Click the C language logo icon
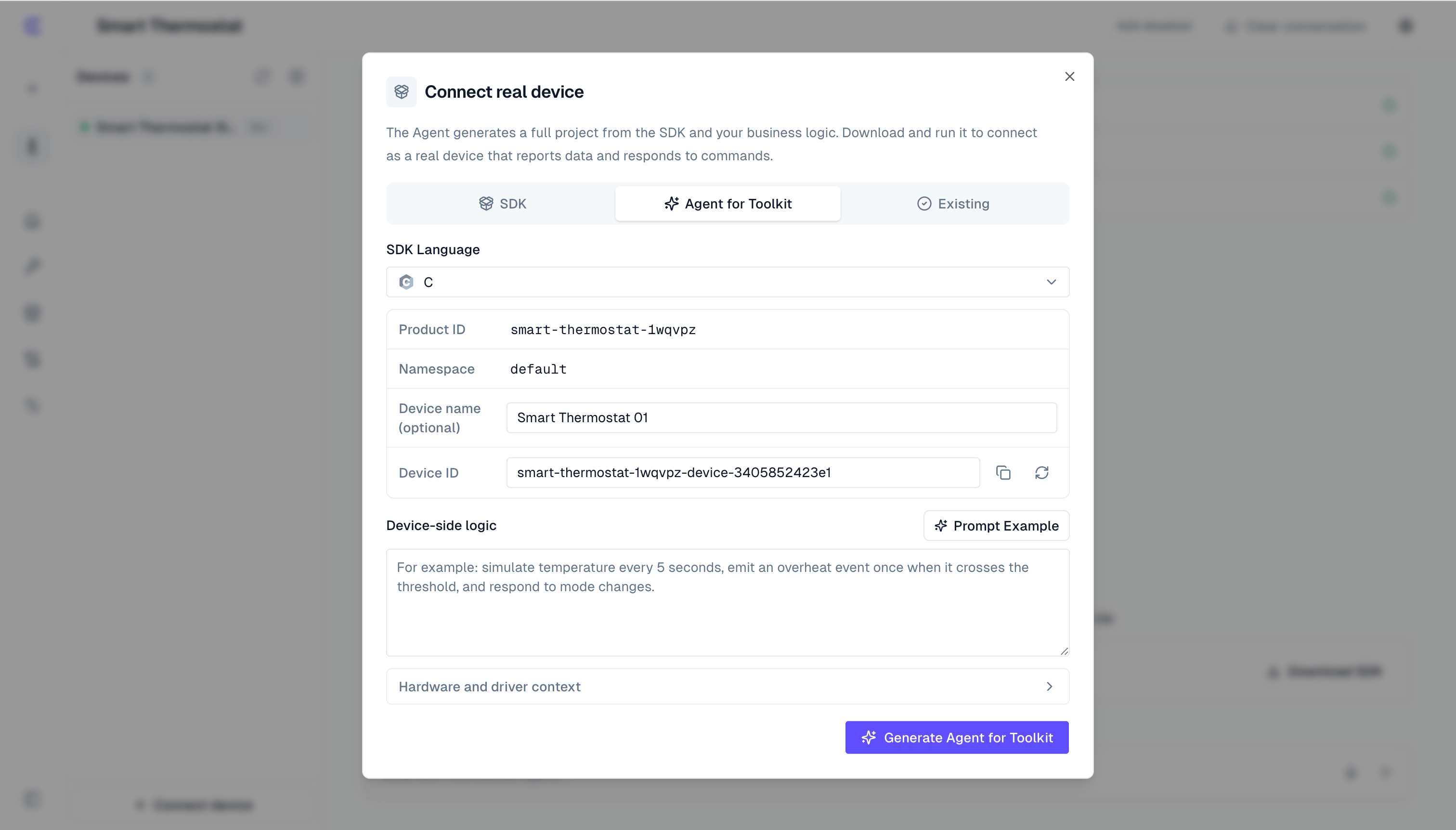 coord(406,282)
